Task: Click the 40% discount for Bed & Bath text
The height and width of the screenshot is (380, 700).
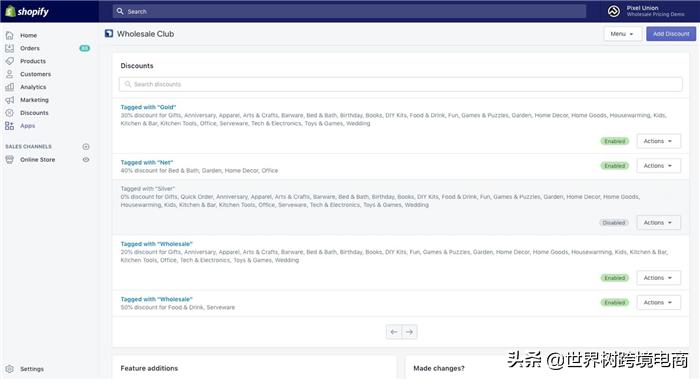Action: [199, 171]
